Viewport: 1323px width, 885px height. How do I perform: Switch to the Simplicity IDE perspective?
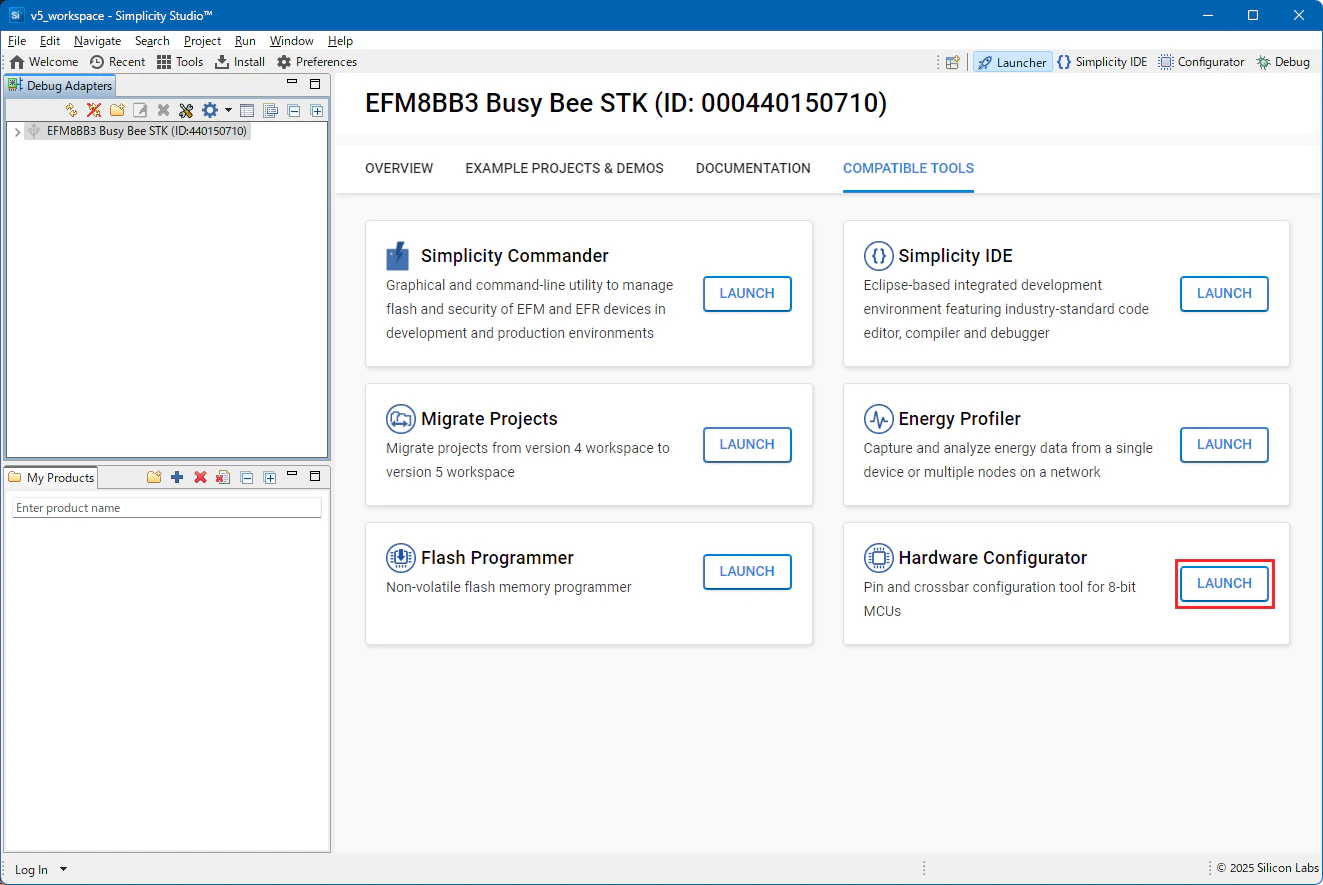coord(1102,62)
